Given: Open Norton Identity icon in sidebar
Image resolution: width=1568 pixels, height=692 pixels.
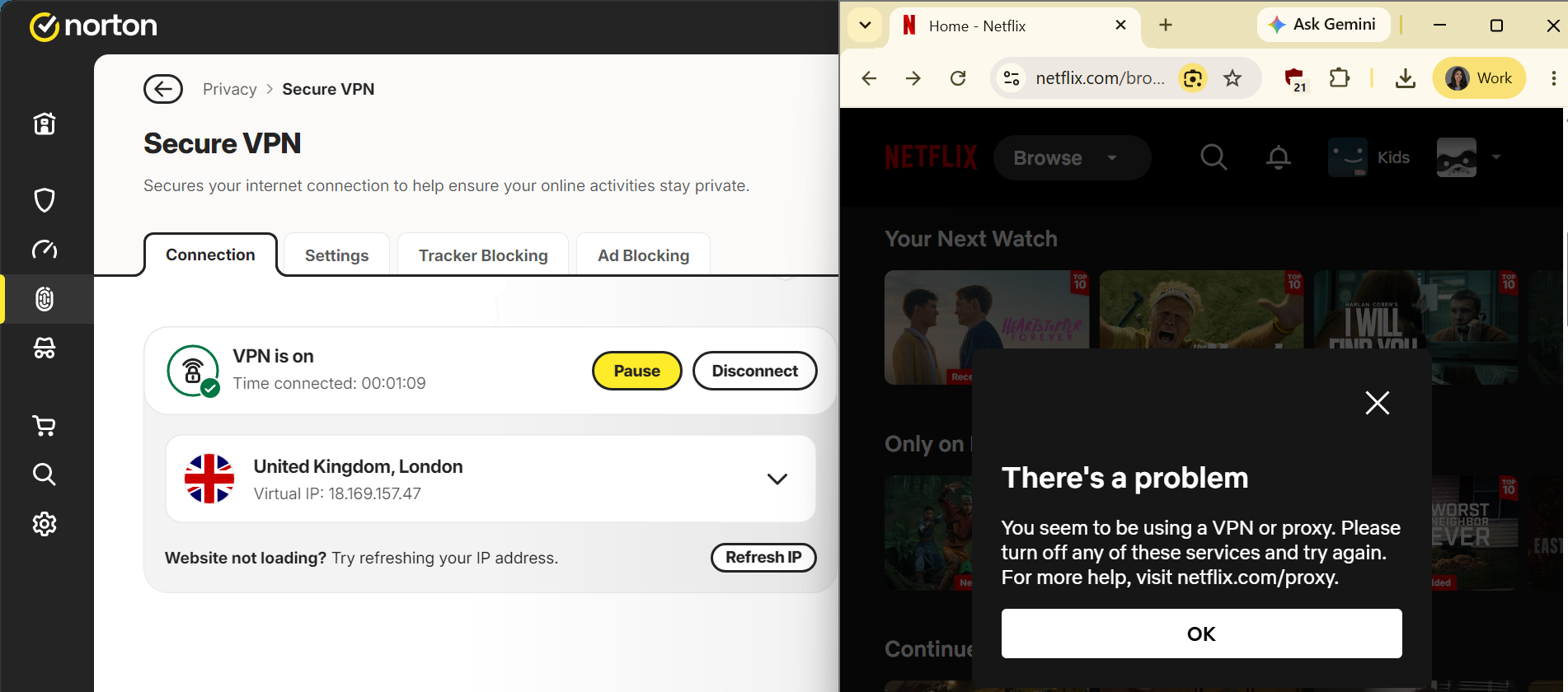Looking at the screenshot, I should click(45, 348).
